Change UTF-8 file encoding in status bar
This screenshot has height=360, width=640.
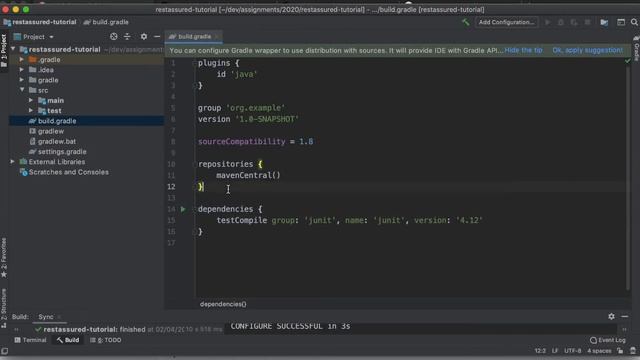(x=572, y=351)
